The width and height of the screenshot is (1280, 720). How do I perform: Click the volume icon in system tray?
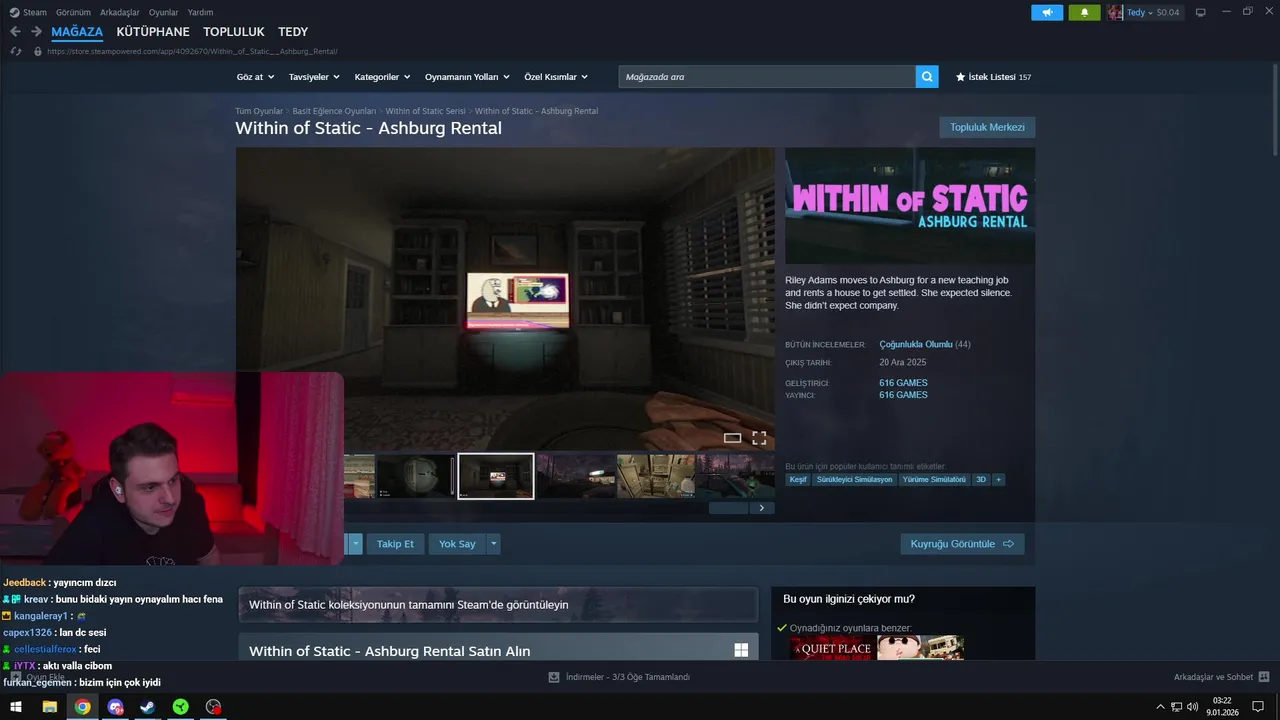coord(1193,707)
